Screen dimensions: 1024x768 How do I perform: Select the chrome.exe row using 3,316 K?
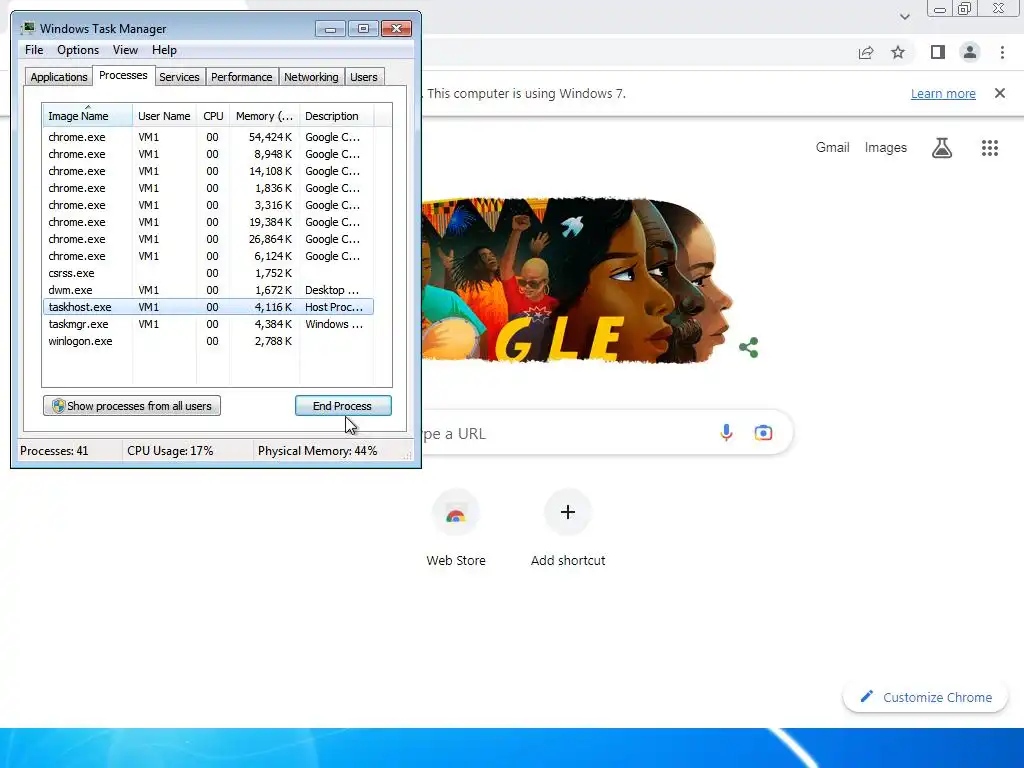[x=208, y=205]
